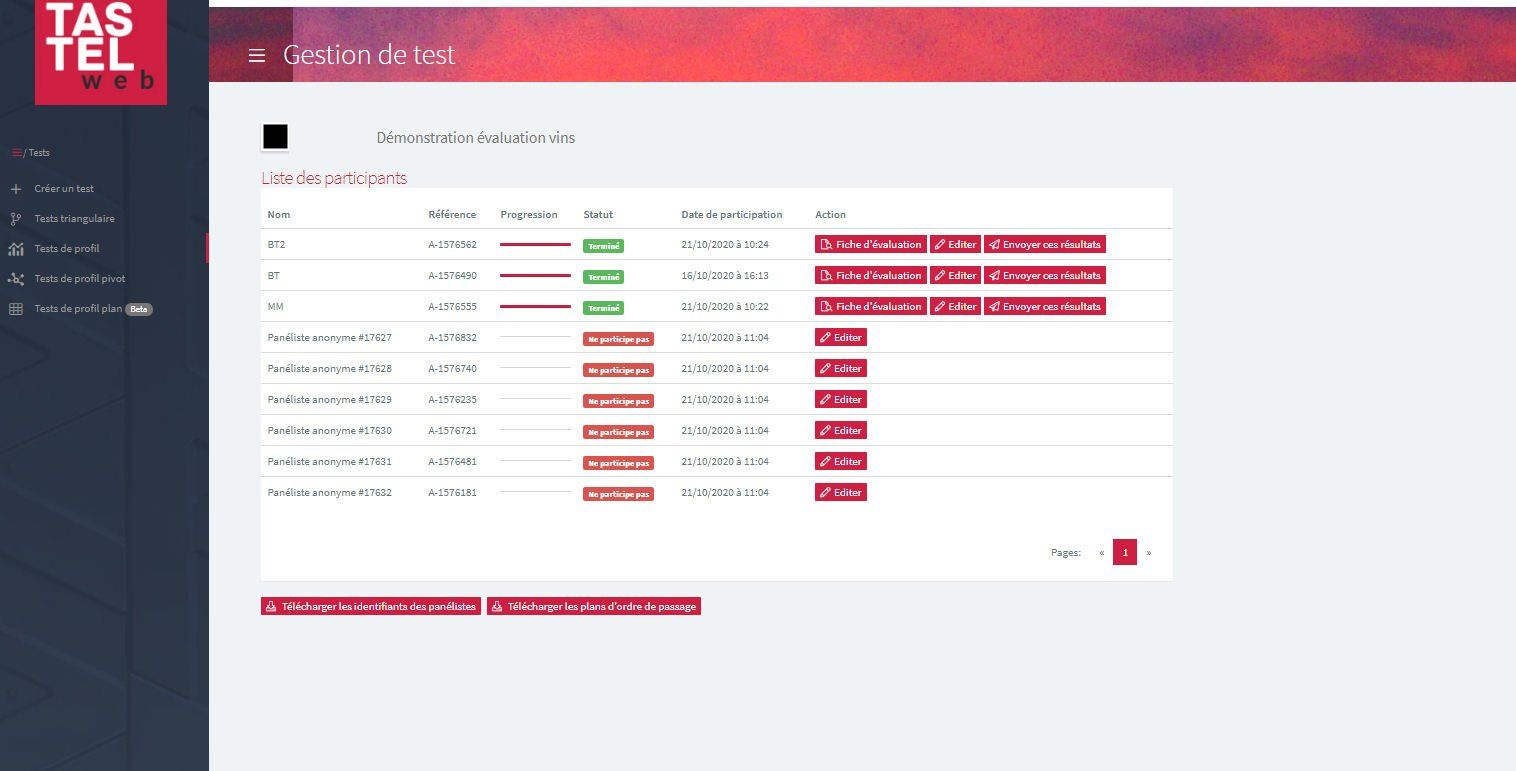
Task: Open the Tests breadcrumb link
Action: (x=37, y=152)
